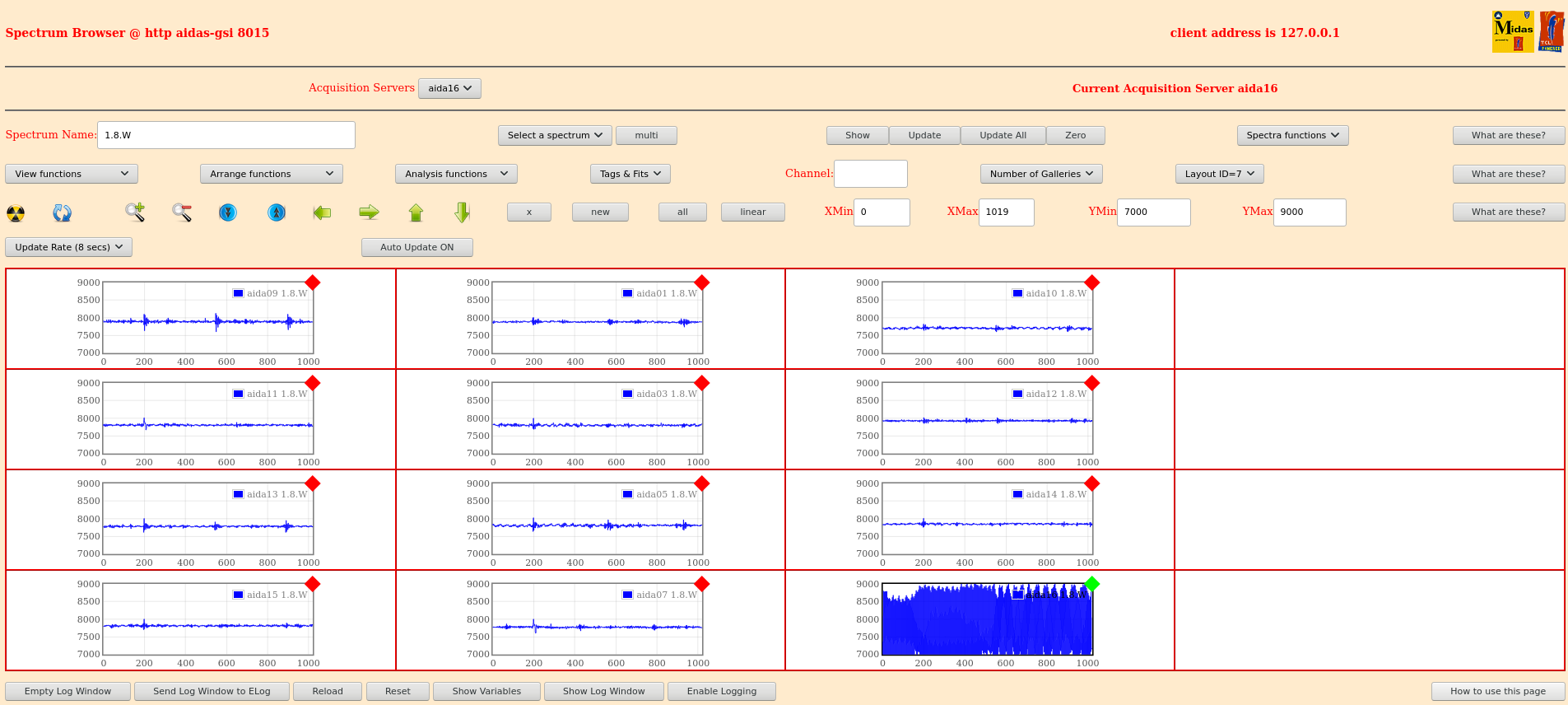Zoom in with the magnifier plus icon
The height and width of the screenshot is (705, 1568).
coord(135,212)
